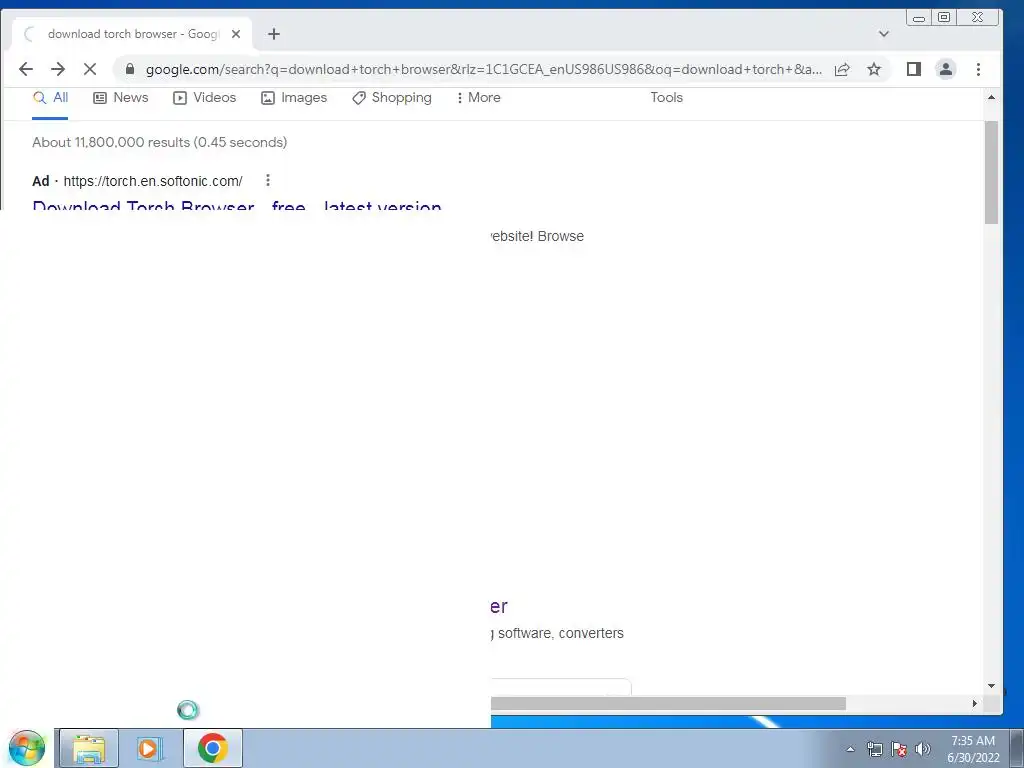
Task: Open Chrome's three-dot menu
Action: click(978, 69)
